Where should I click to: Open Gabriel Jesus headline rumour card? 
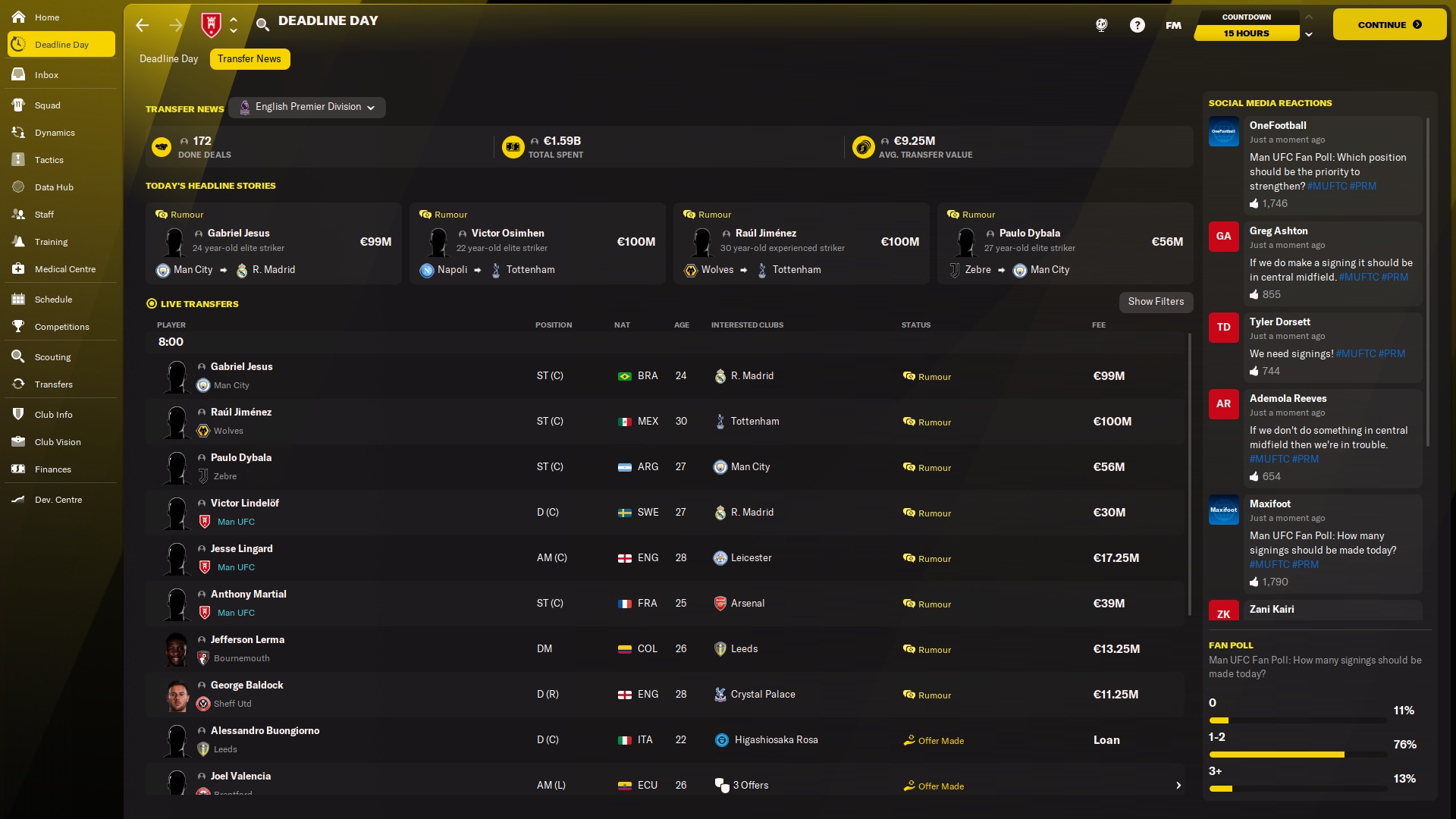[x=274, y=243]
